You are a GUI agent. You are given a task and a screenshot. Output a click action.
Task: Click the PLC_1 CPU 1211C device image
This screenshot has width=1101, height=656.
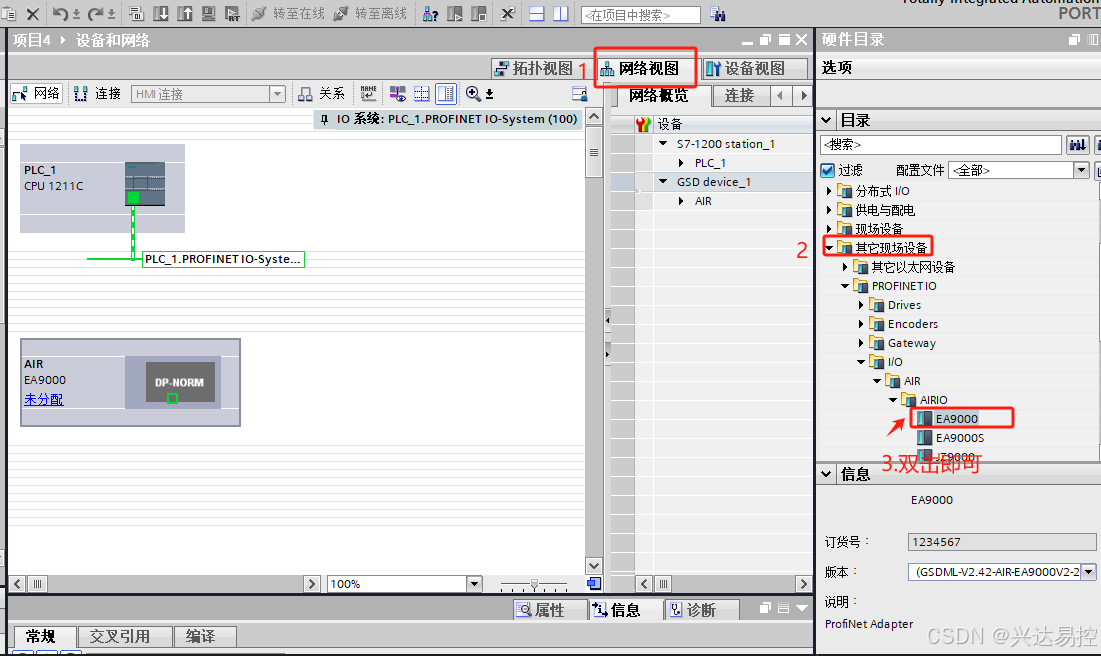pos(145,183)
